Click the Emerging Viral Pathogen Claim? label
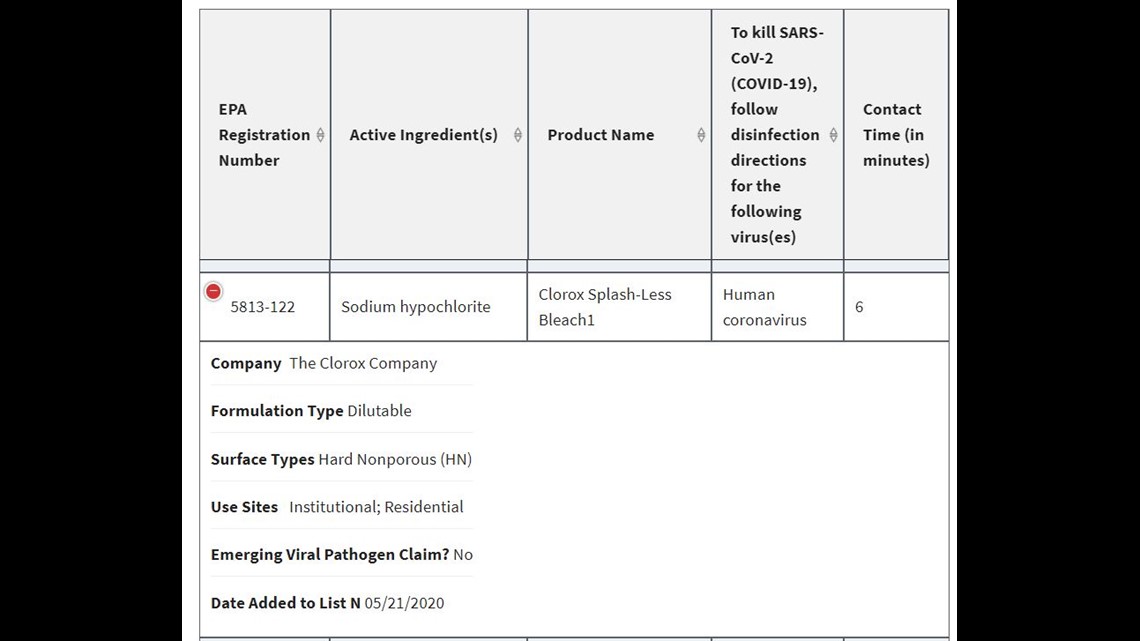 point(330,555)
